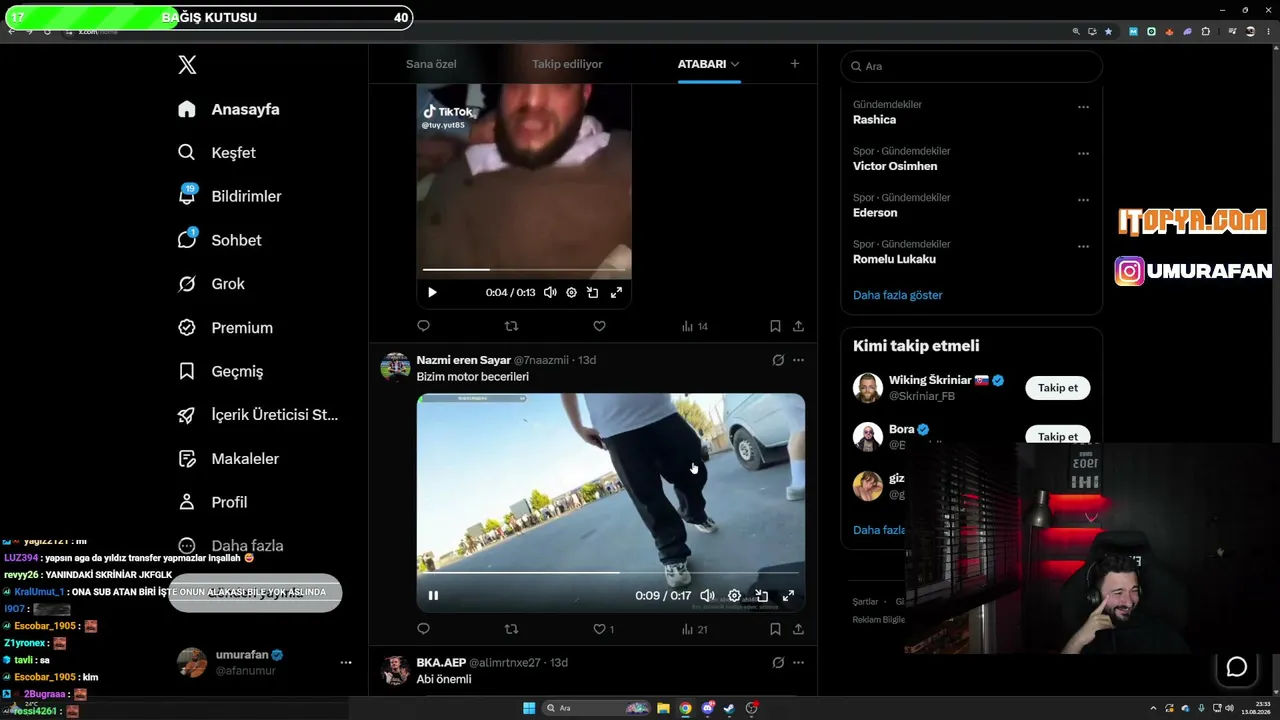
Task: Open Keşfet from the sidebar
Action: point(217,153)
